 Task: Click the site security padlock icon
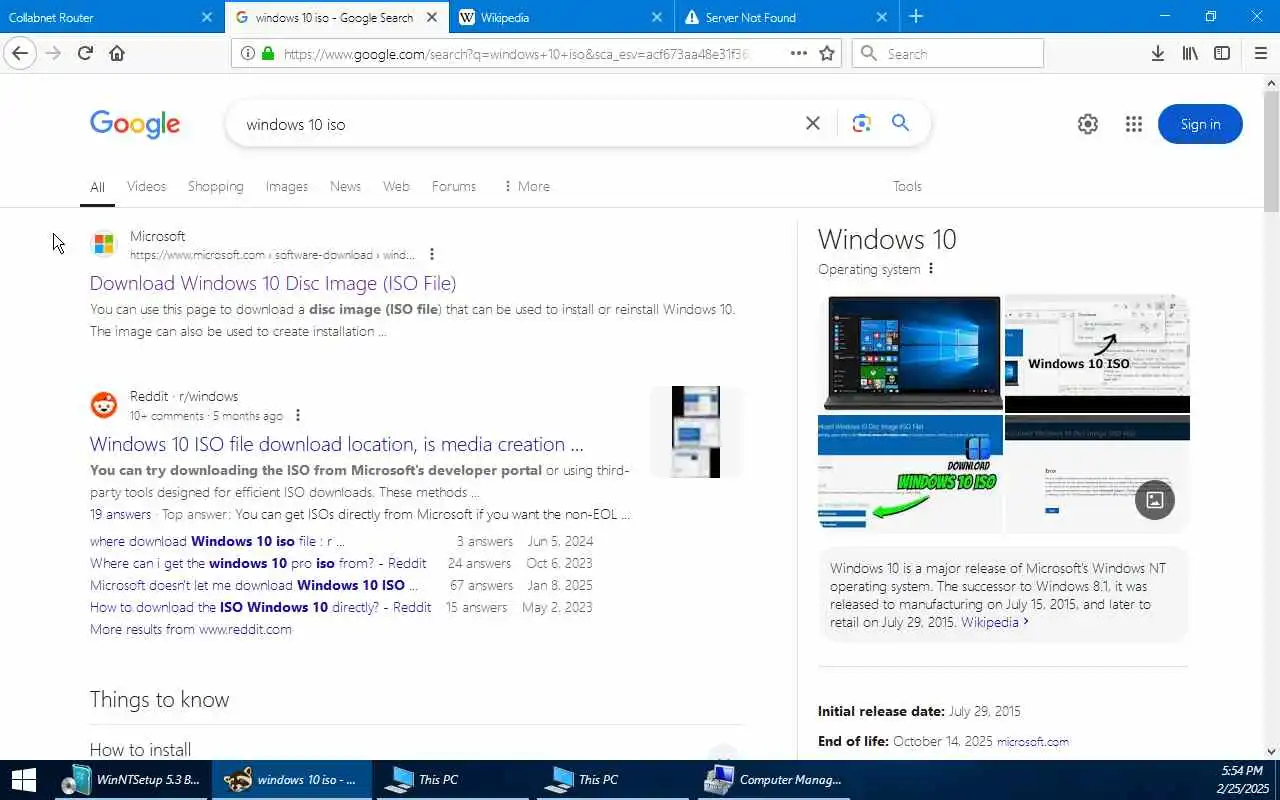tap(268, 53)
